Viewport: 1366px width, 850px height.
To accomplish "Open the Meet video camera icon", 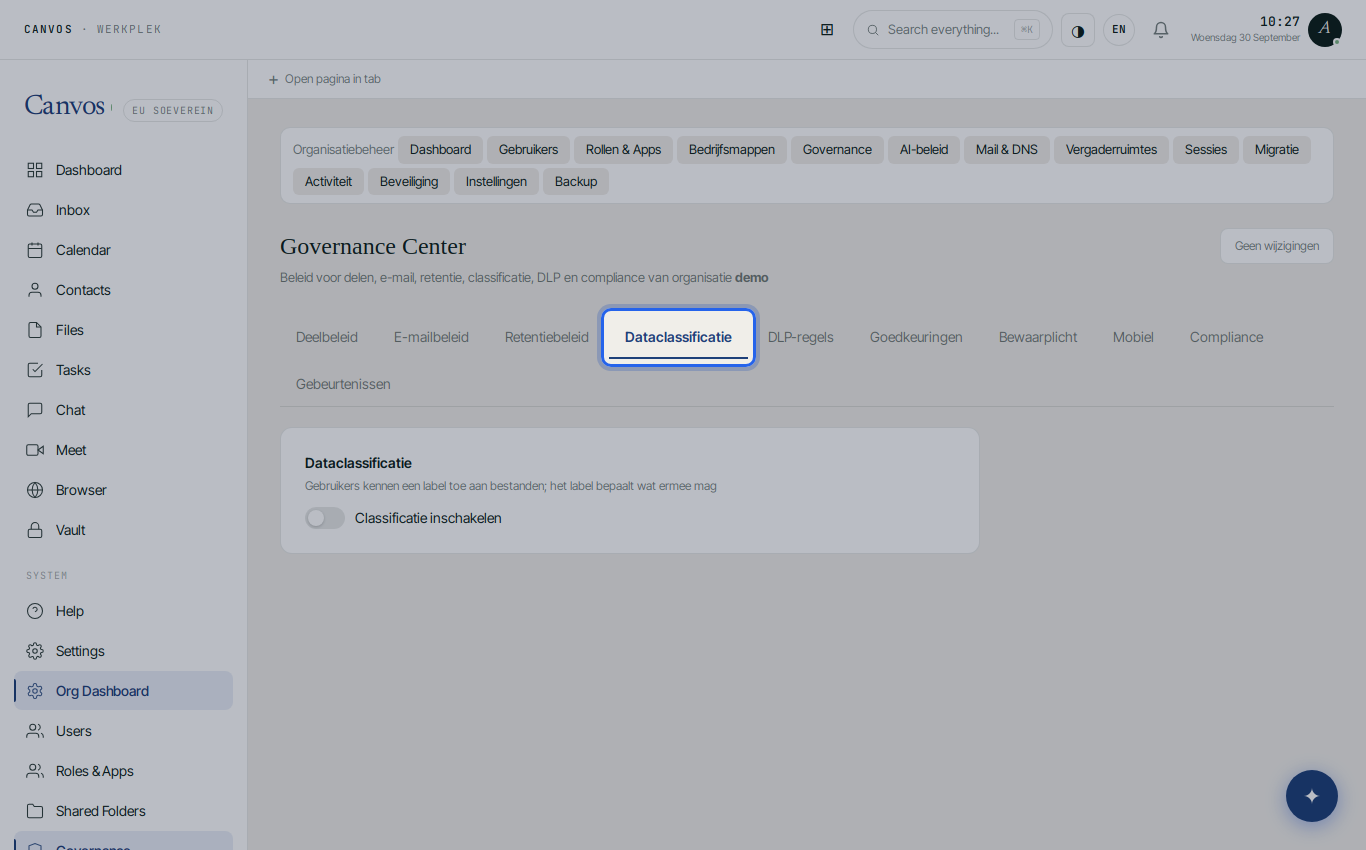I will pyautogui.click(x=35, y=450).
